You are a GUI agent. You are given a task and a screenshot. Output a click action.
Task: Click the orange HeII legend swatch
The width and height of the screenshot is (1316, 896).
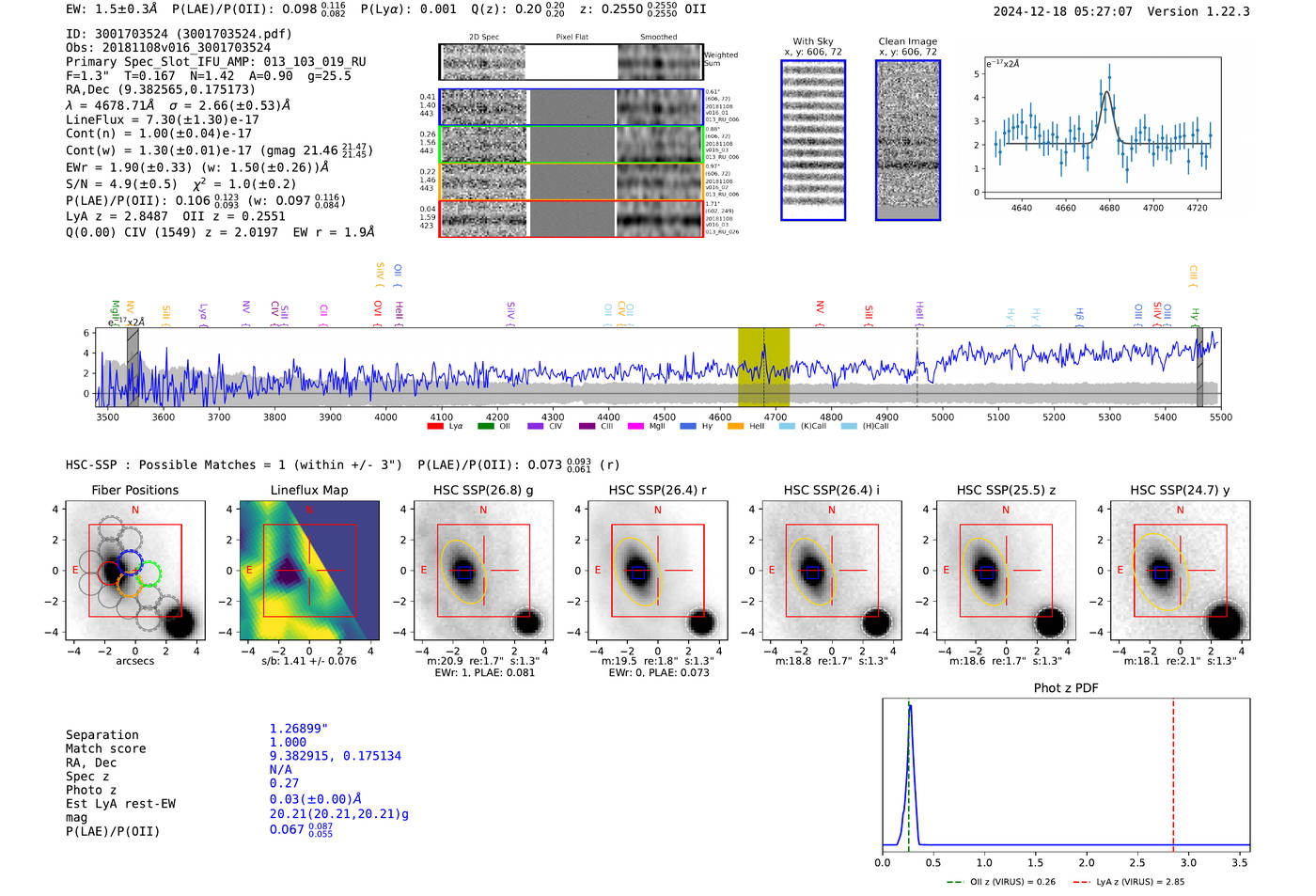point(735,426)
